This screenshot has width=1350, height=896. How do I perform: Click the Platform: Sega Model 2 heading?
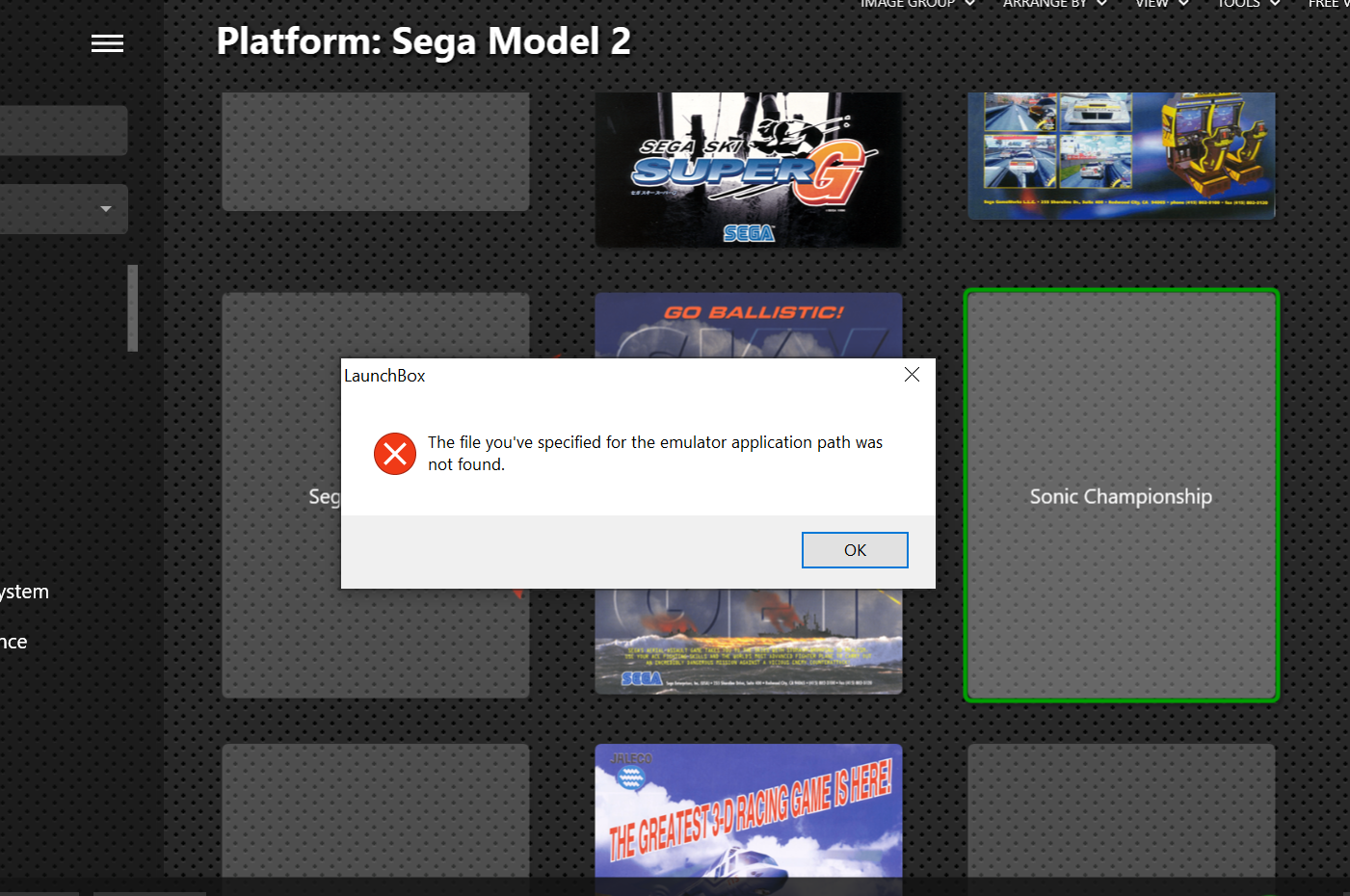coord(424,41)
